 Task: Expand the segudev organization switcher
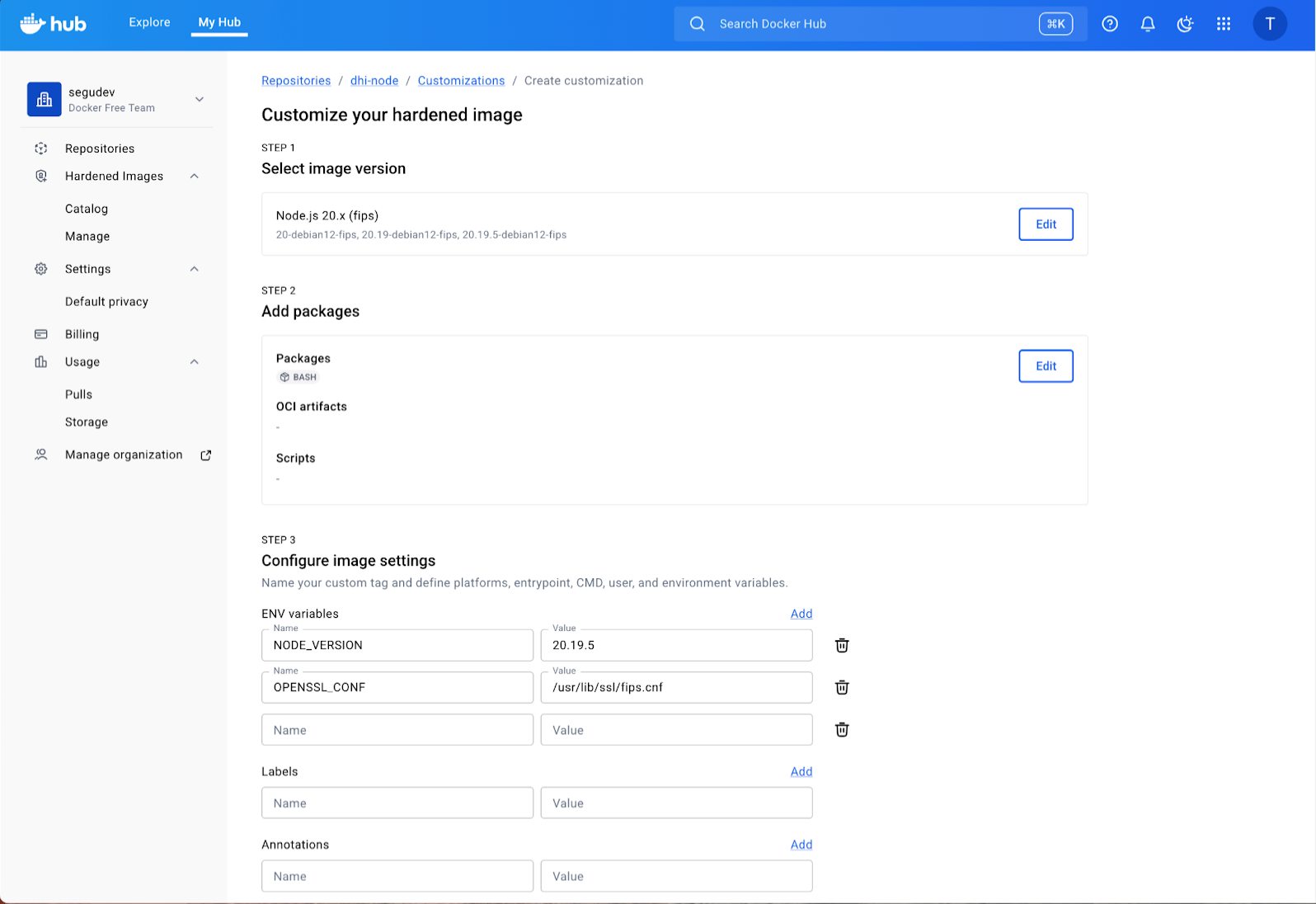199,100
